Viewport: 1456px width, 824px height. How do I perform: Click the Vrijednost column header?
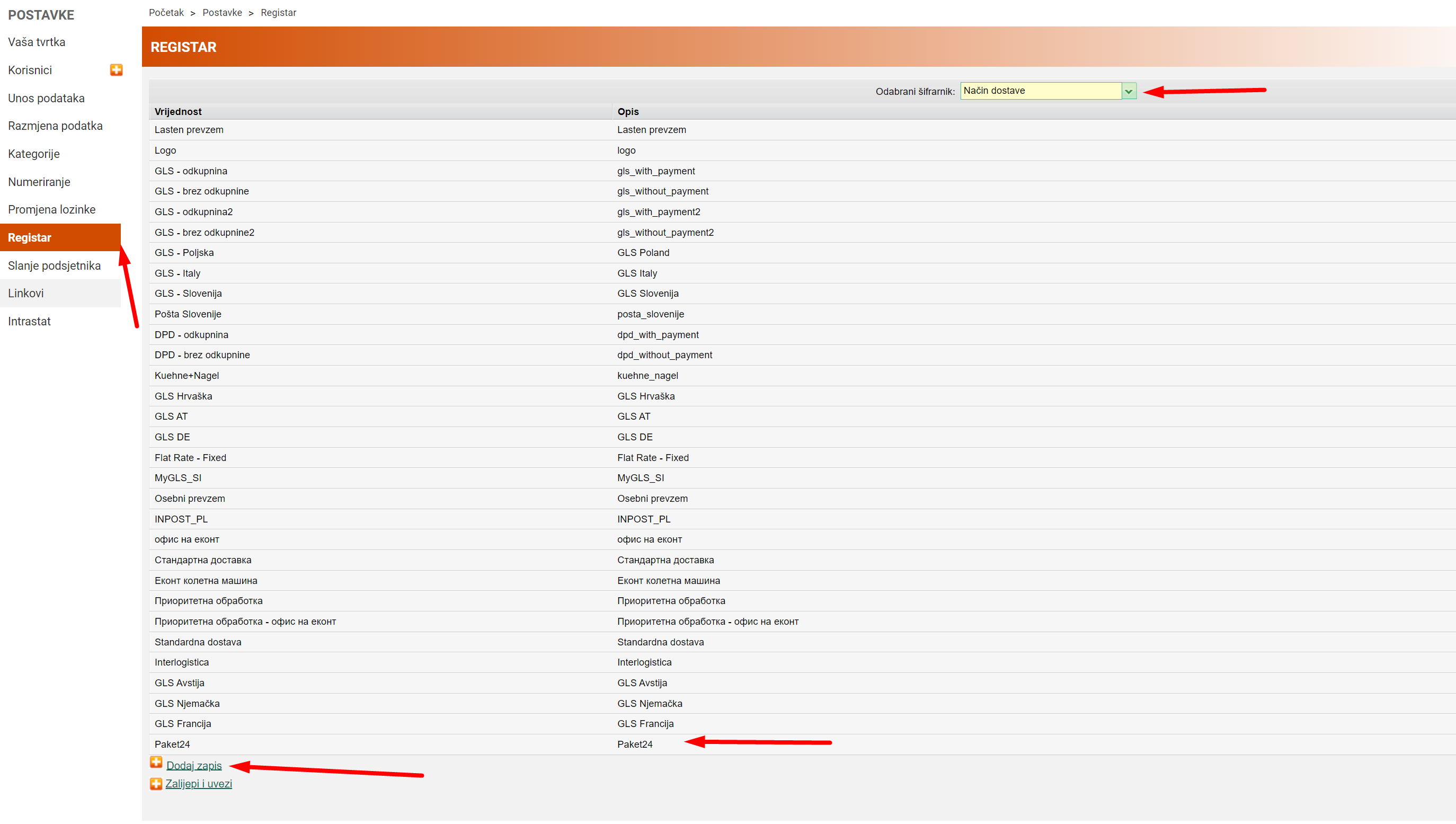[178, 111]
